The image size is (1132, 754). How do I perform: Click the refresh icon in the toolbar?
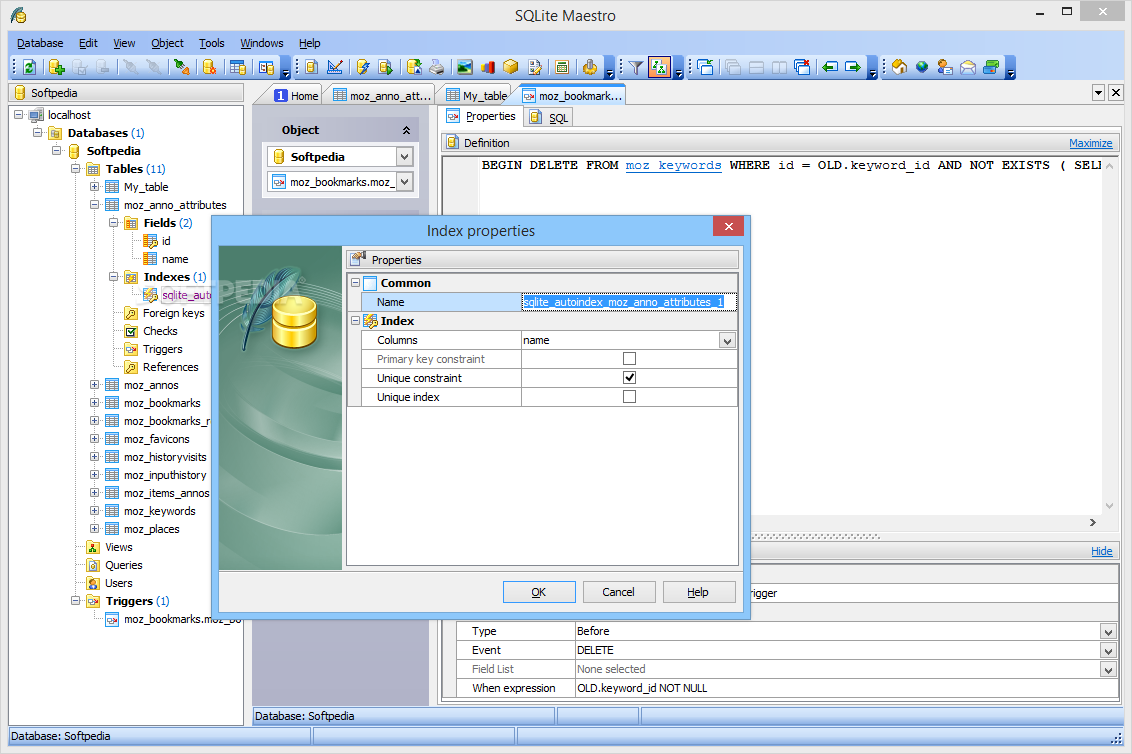click(30, 67)
